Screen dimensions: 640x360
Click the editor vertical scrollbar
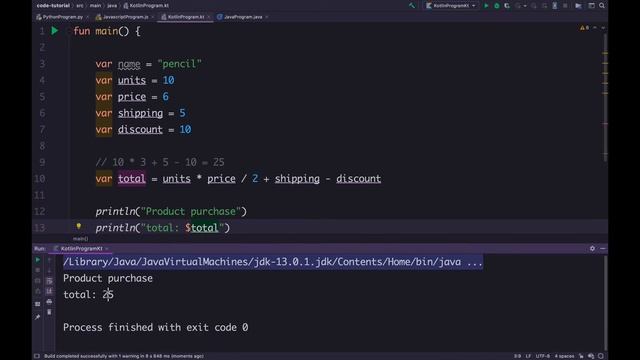click(x=605, y=98)
